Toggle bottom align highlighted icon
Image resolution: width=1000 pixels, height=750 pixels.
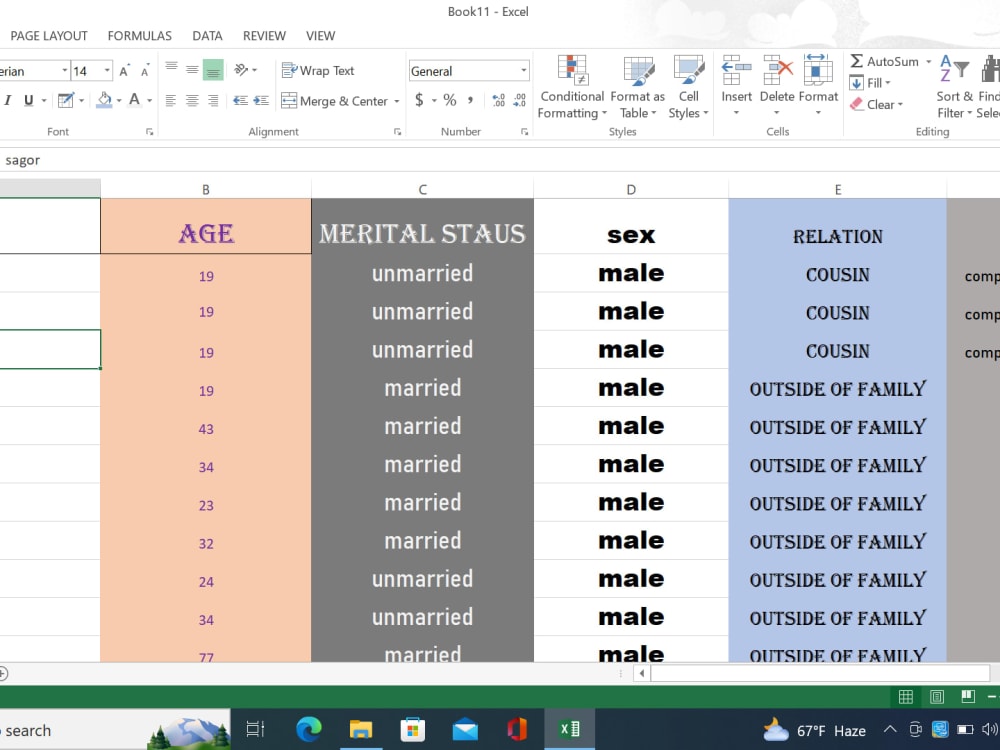pos(213,70)
